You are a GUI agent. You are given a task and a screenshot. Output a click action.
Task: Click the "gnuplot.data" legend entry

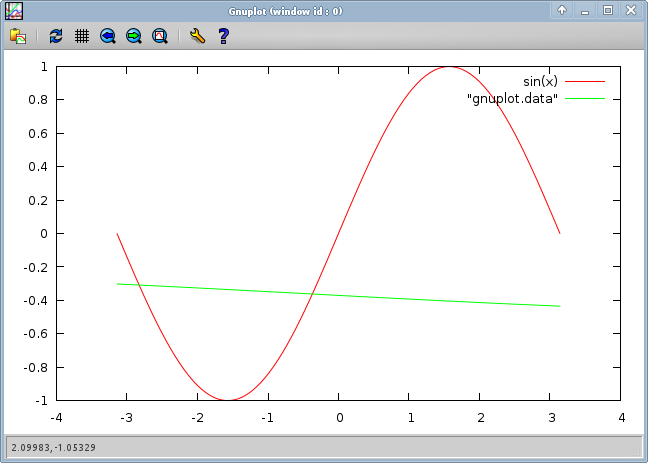[511, 98]
